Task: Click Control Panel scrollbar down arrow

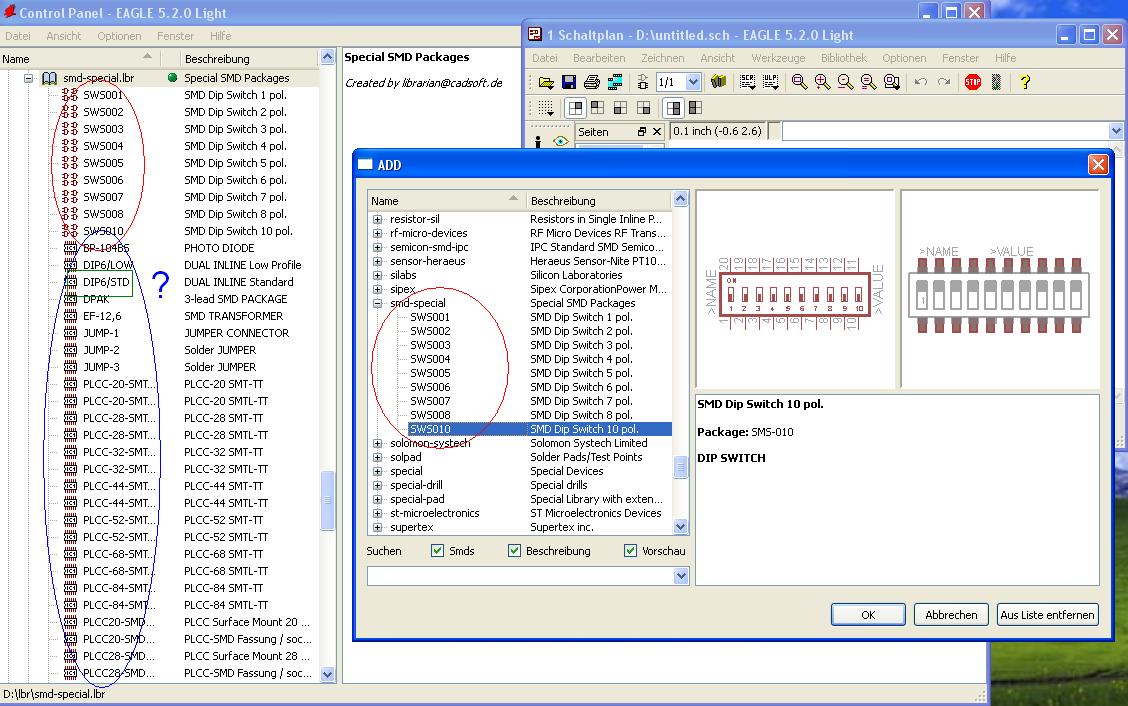Action: (327, 674)
